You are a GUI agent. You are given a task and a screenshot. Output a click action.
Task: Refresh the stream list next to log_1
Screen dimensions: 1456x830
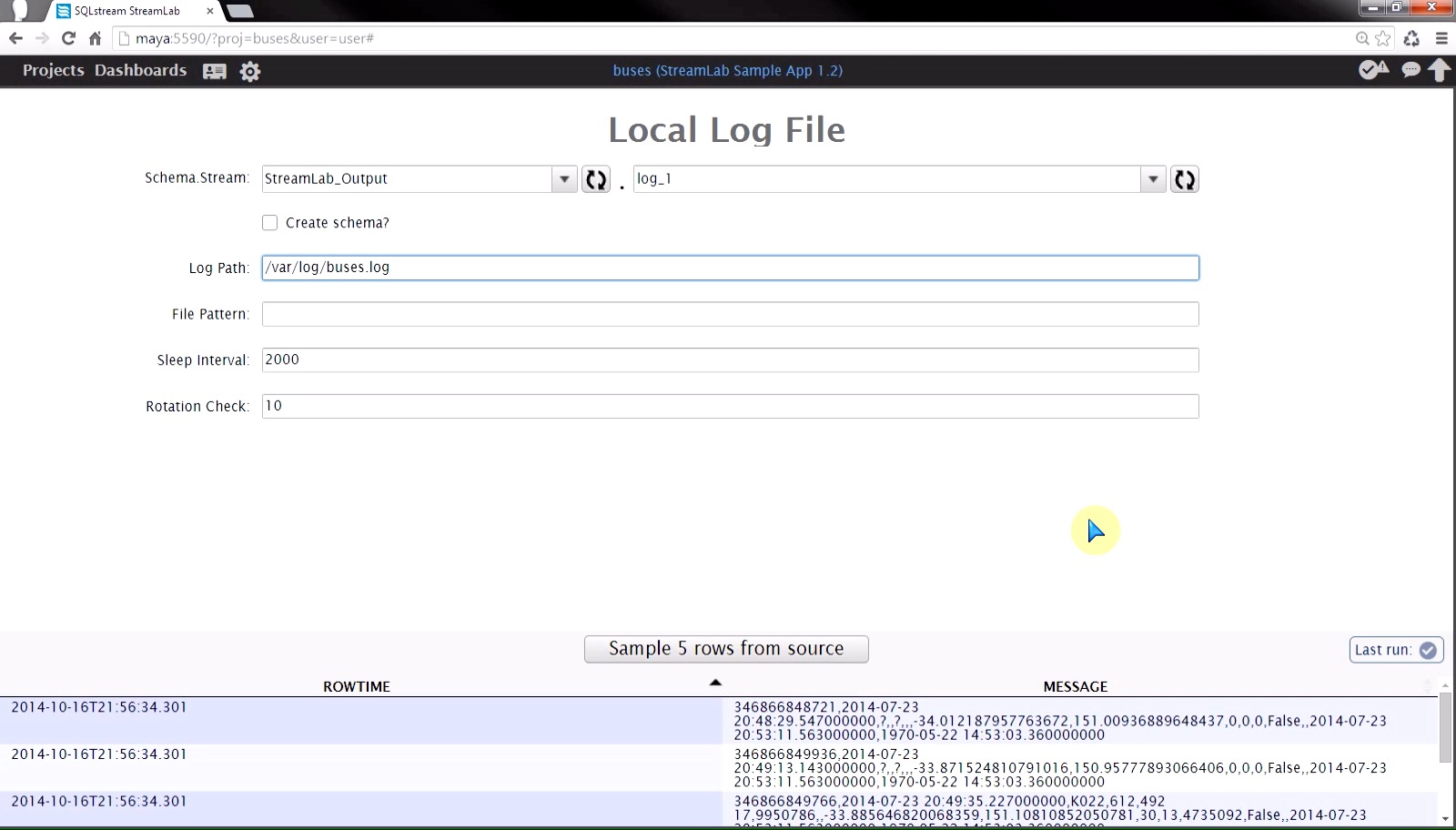[x=1184, y=179]
